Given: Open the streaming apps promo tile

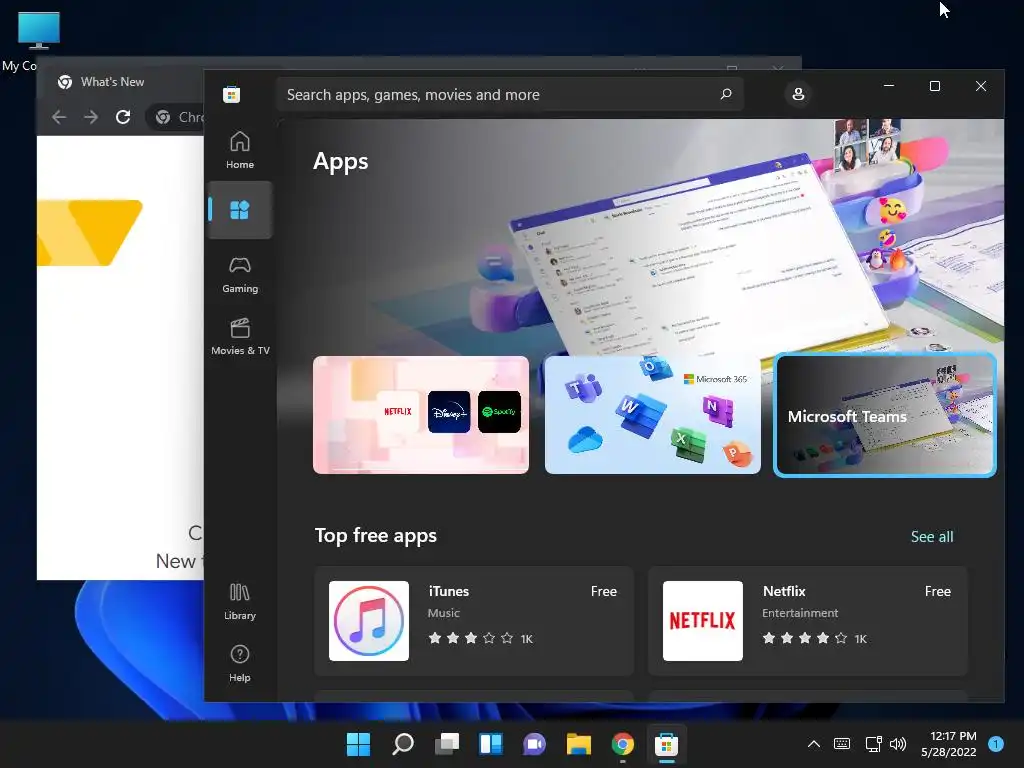Looking at the screenshot, I should tap(421, 415).
